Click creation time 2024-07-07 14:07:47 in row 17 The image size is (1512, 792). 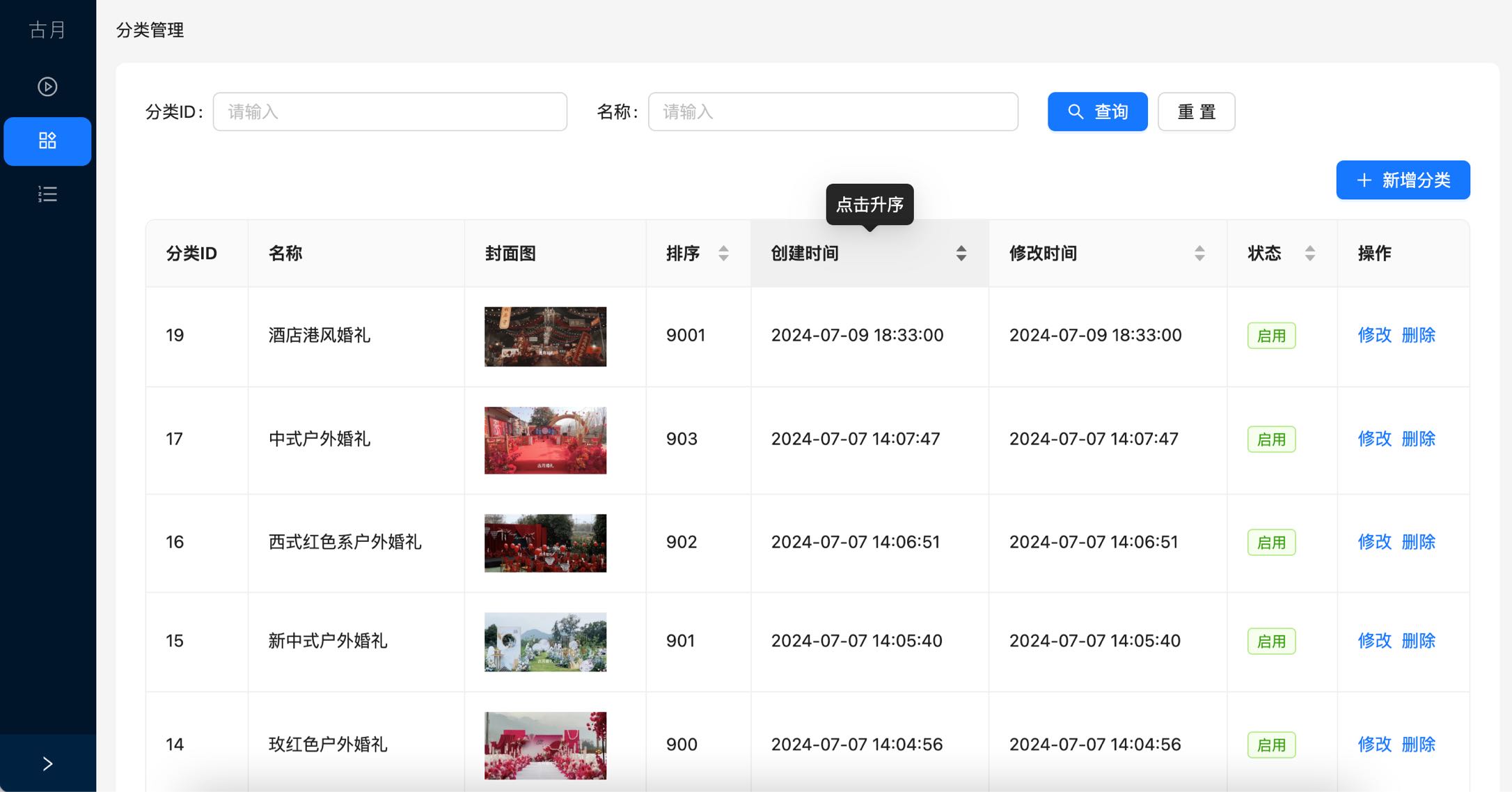pyautogui.click(x=856, y=439)
